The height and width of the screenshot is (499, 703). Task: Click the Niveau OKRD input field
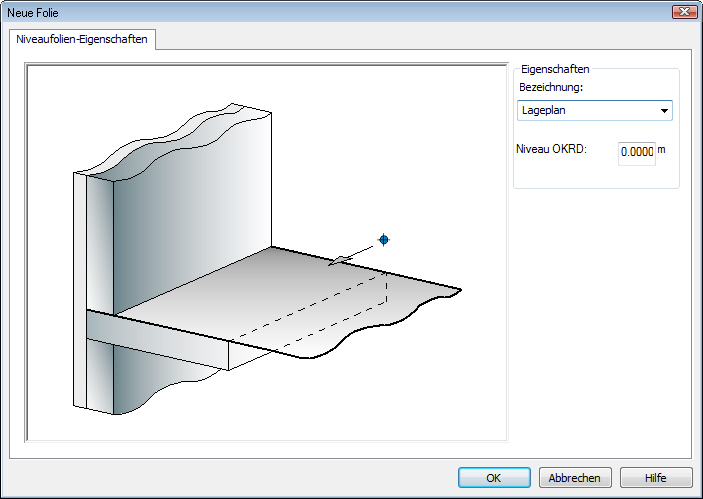(x=637, y=153)
